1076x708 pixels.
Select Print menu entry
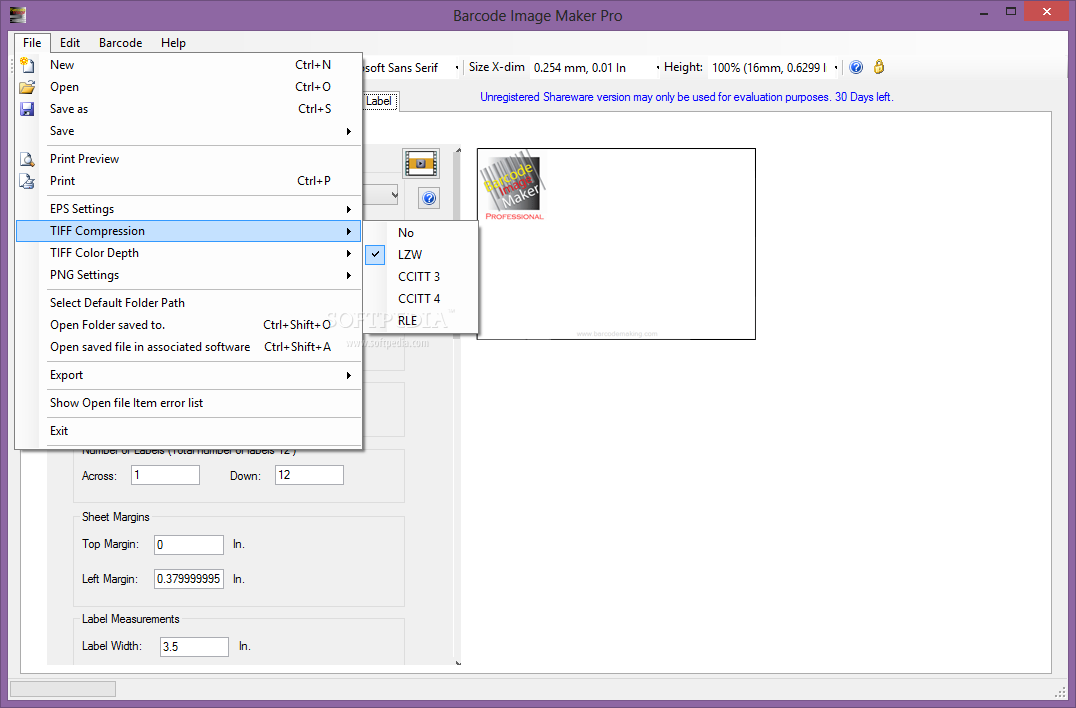click(x=189, y=181)
